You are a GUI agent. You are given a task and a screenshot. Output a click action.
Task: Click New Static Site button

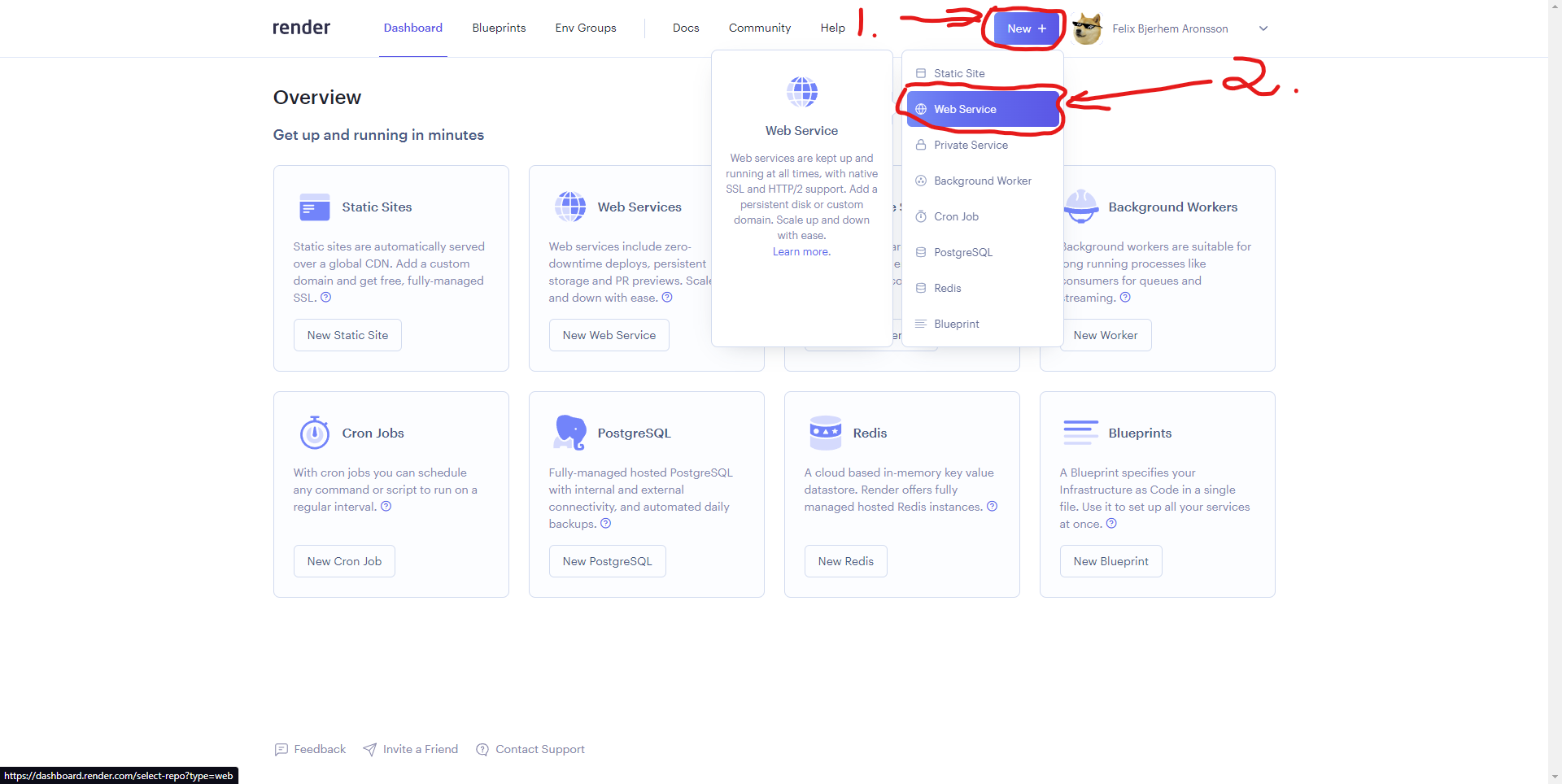tap(347, 335)
